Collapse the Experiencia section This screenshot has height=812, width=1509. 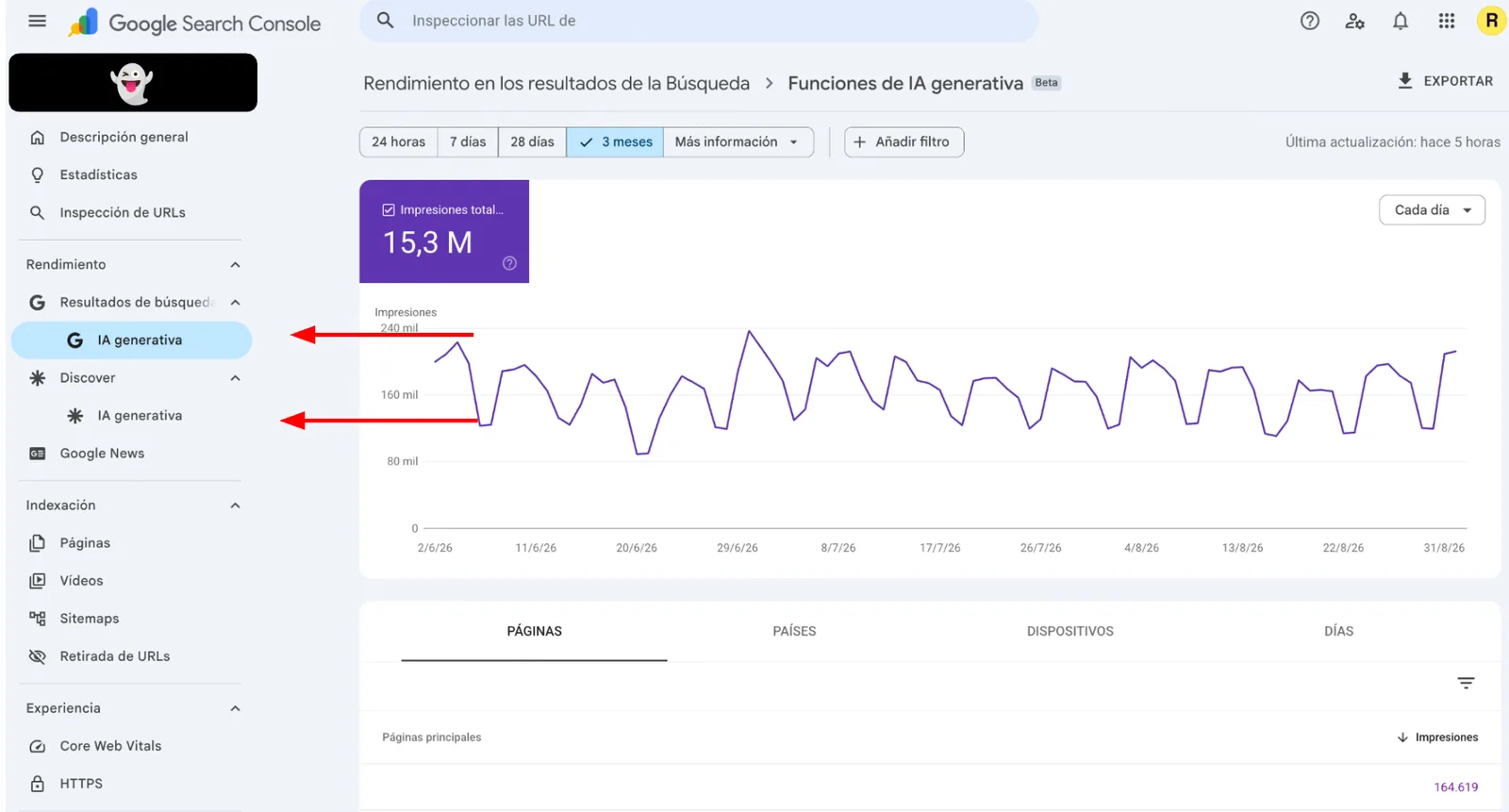[235, 708]
